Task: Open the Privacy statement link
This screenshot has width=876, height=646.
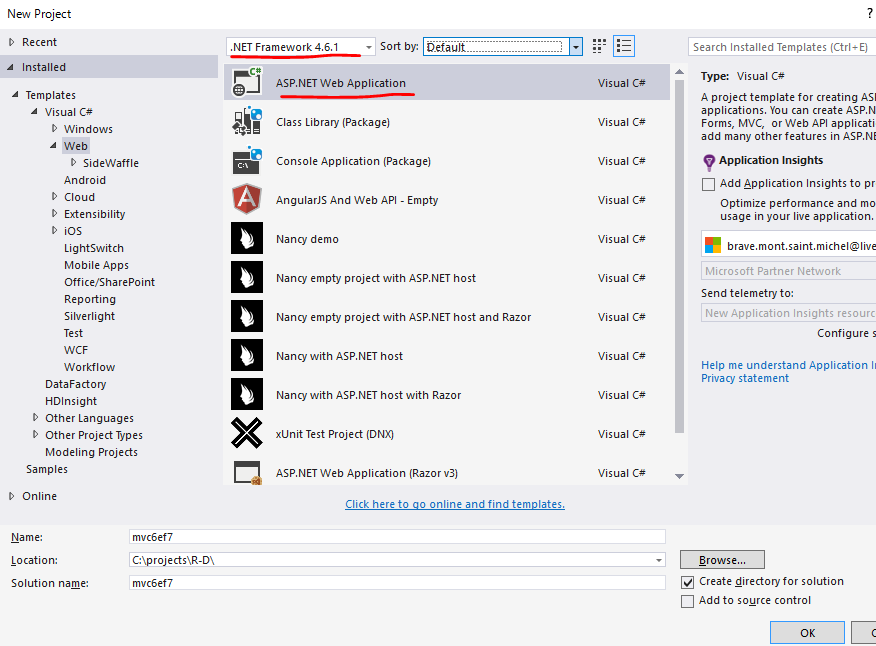Action: pos(745,378)
